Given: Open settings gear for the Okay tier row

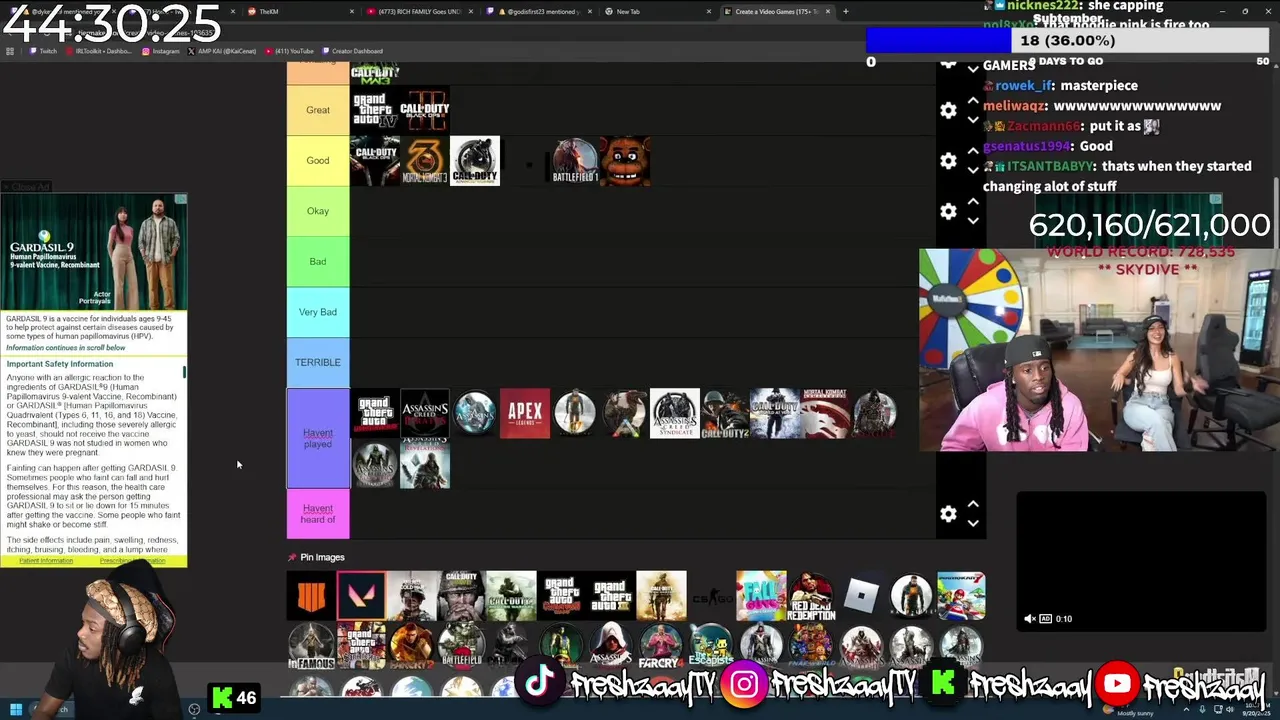Looking at the screenshot, I should pos(948,211).
